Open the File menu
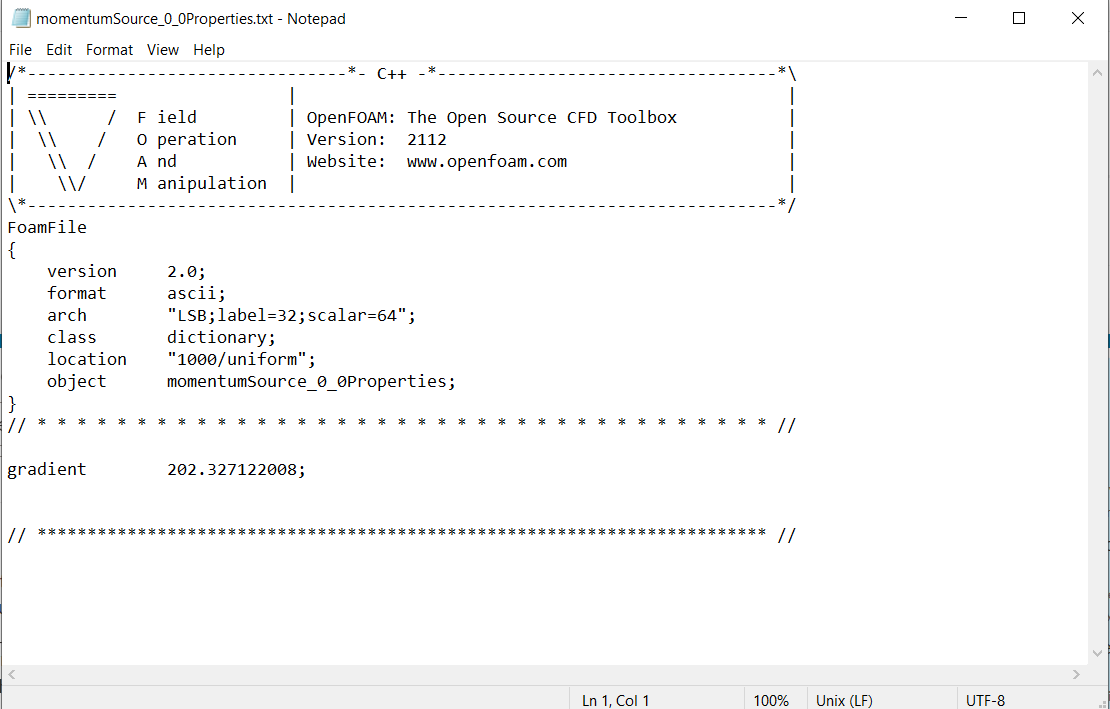Image resolution: width=1110 pixels, height=709 pixels. (x=21, y=50)
